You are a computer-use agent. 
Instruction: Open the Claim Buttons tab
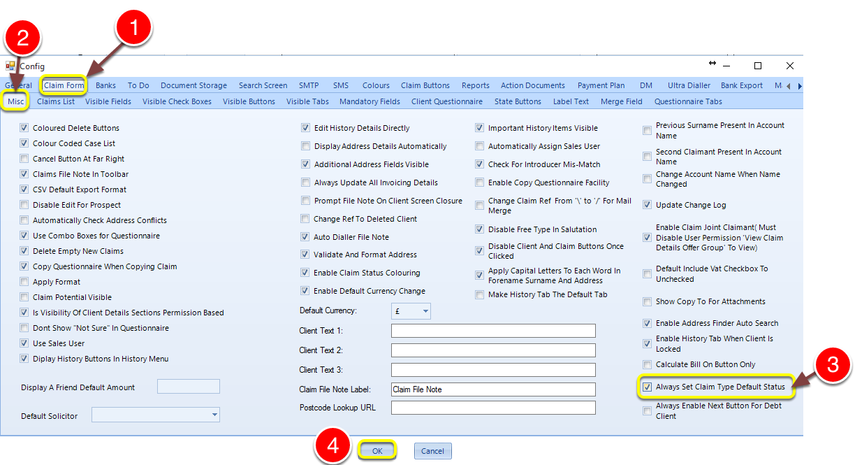click(x=425, y=86)
